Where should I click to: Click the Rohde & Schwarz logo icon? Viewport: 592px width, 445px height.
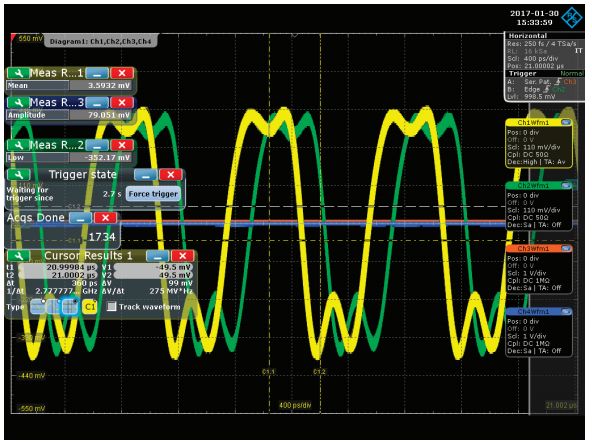[x=572, y=17]
